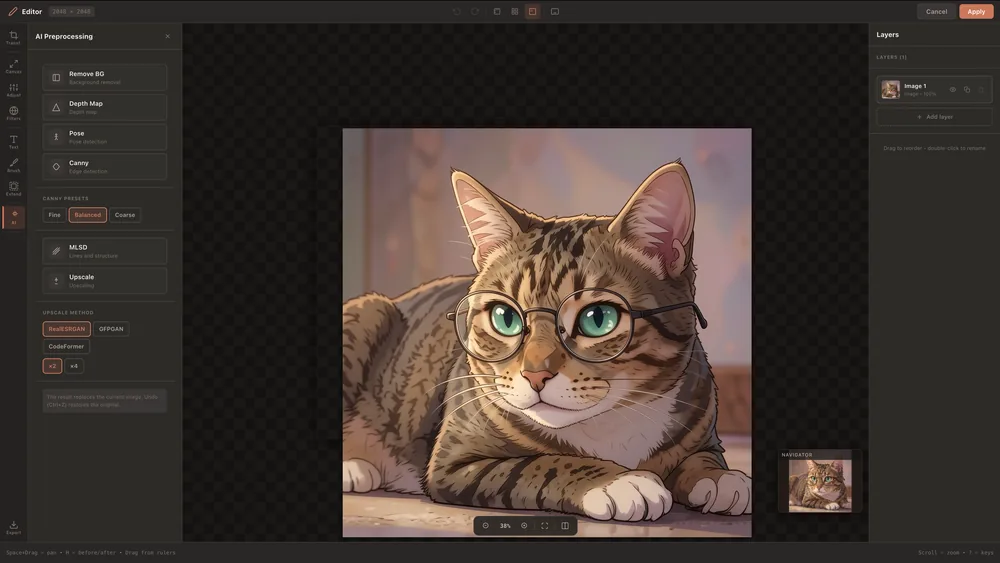The width and height of the screenshot is (1000, 563).
Task: Run MLSD lines and structure
Action: 105,251
